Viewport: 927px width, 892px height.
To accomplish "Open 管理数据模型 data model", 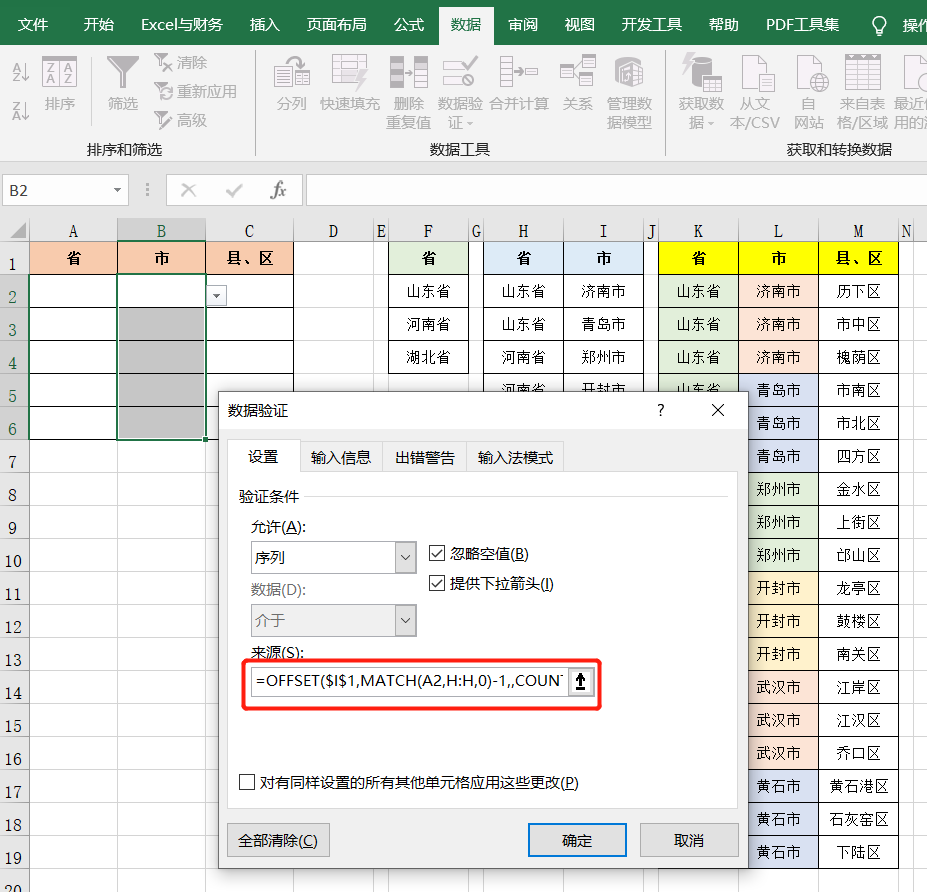I will tap(629, 93).
